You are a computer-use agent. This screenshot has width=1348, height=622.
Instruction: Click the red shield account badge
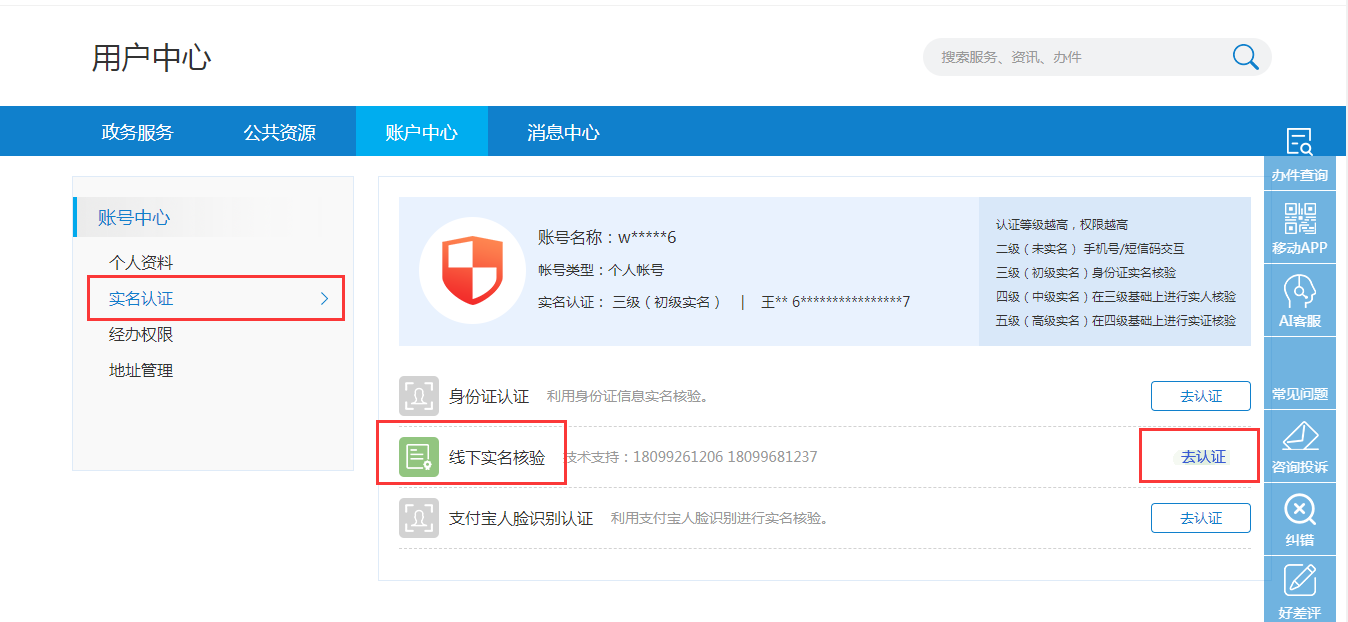pos(471,270)
